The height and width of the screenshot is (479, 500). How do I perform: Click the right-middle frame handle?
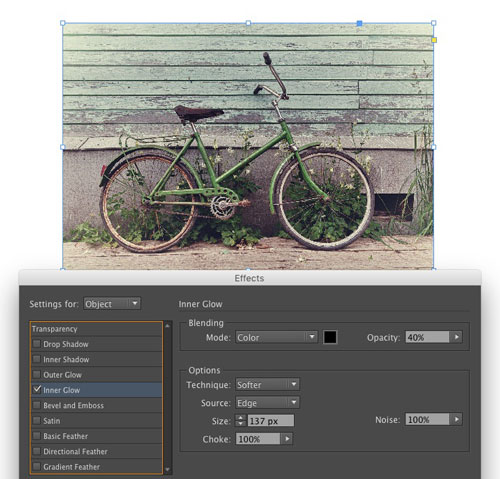pos(434,147)
